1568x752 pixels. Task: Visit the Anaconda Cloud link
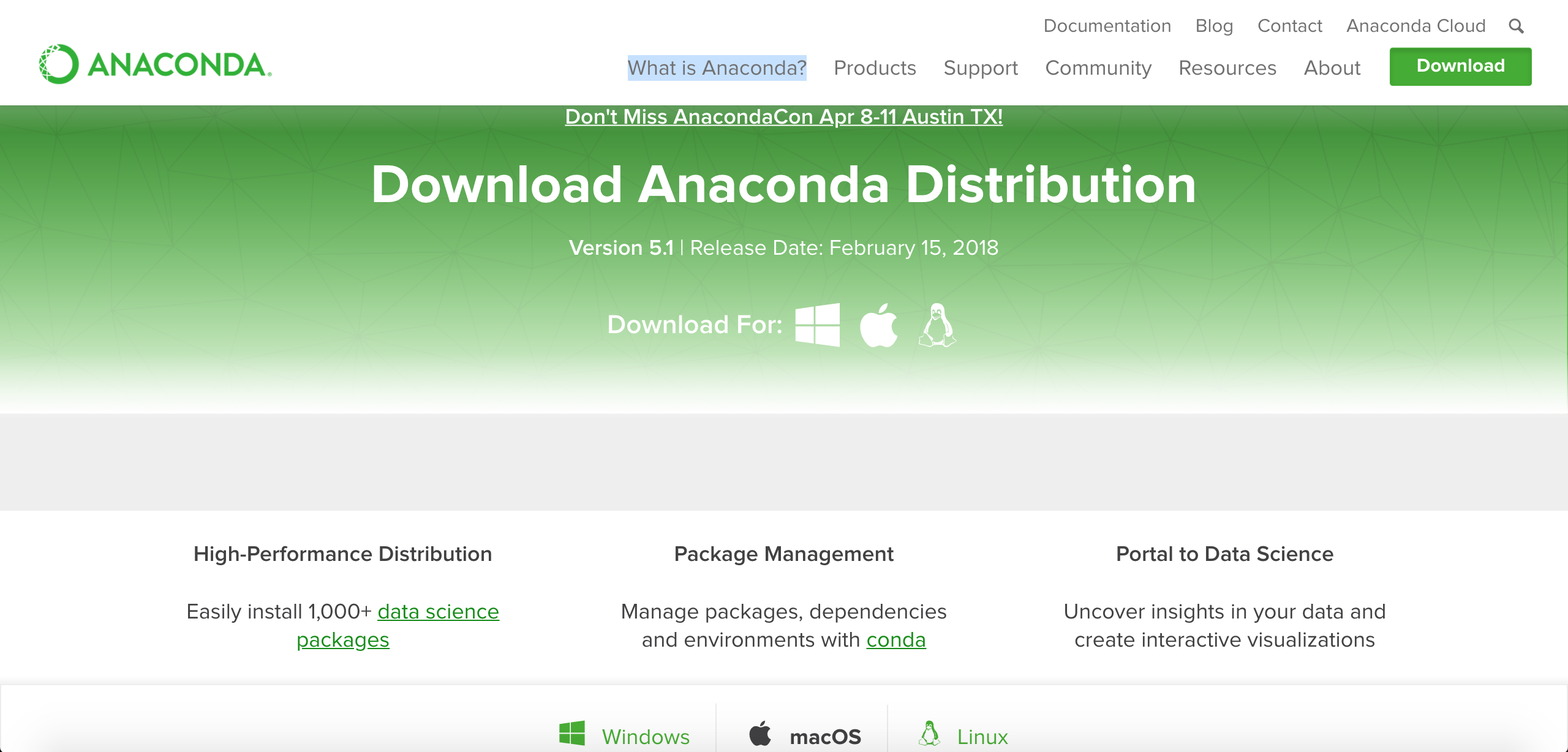point(1416,26)
